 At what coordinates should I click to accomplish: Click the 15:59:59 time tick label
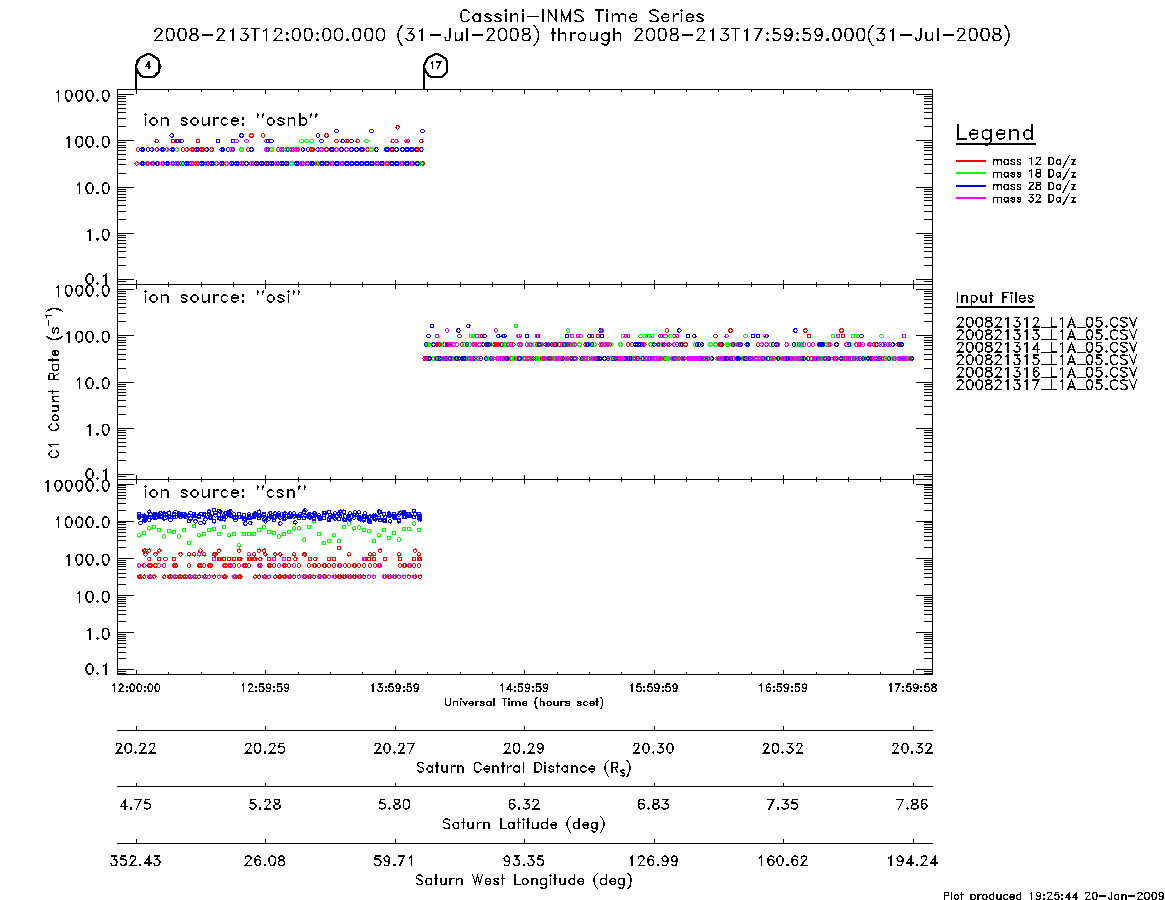tap(653, 688)
